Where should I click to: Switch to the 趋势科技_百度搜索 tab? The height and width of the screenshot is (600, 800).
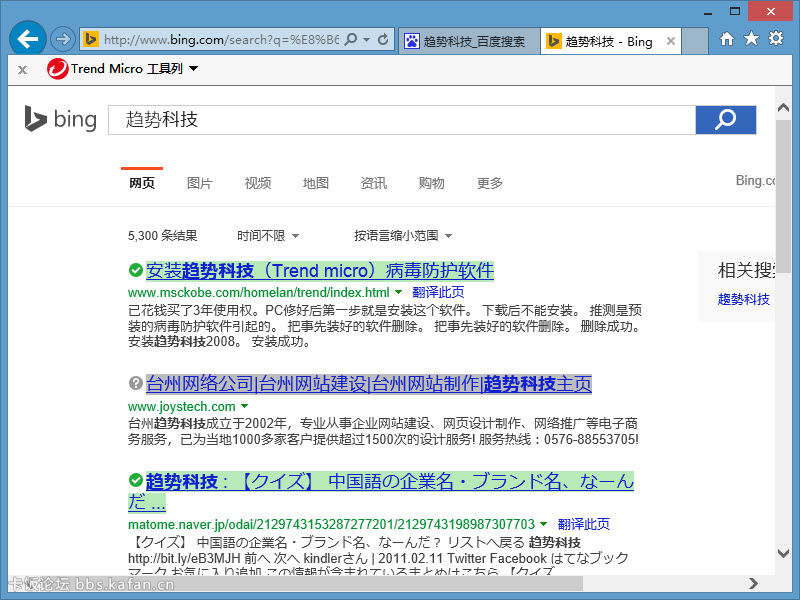468,41
